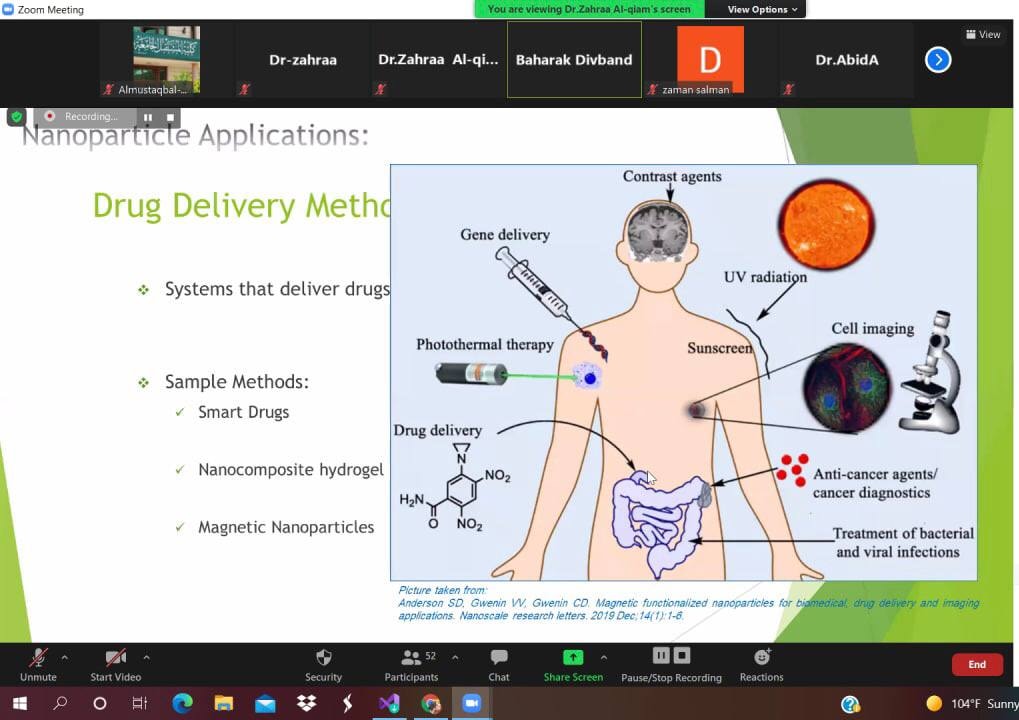1019x720 pixels.
Task: Stop recording using the top-left indicator
Action: pyautogui.click(x=170, y=117)
